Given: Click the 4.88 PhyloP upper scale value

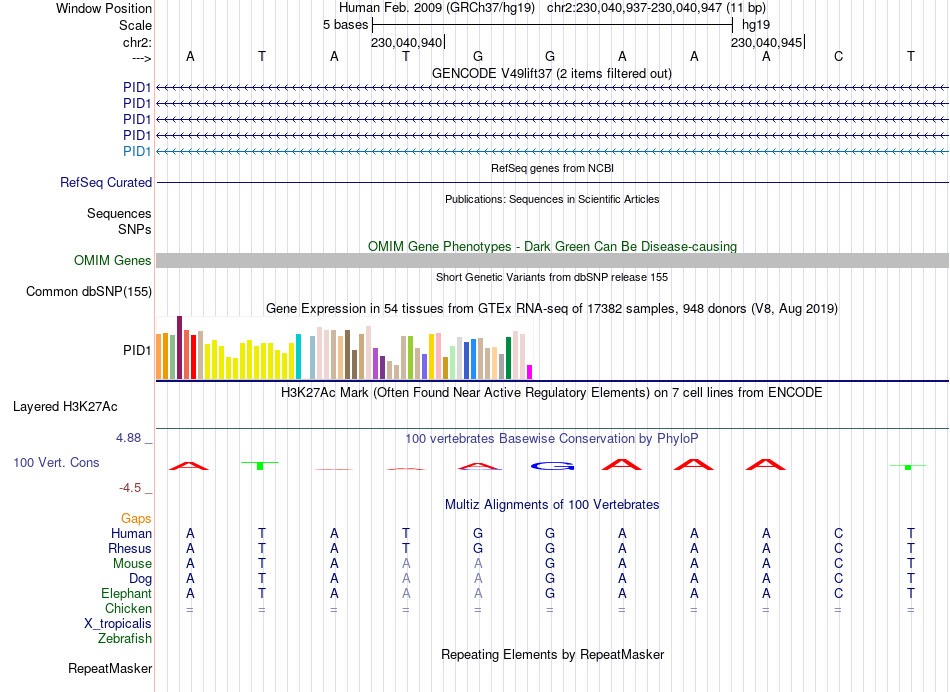Looking at the screenshot, I should click(x=128, y=437).
